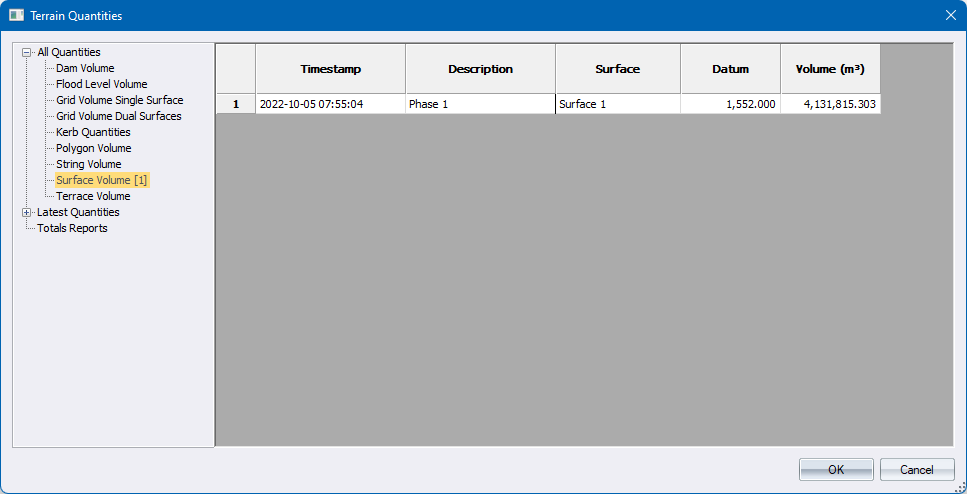The width and height of the screenshot is (967, 494).
Task: Choose Polygon Volume tree item
Action: click(93, 148)
